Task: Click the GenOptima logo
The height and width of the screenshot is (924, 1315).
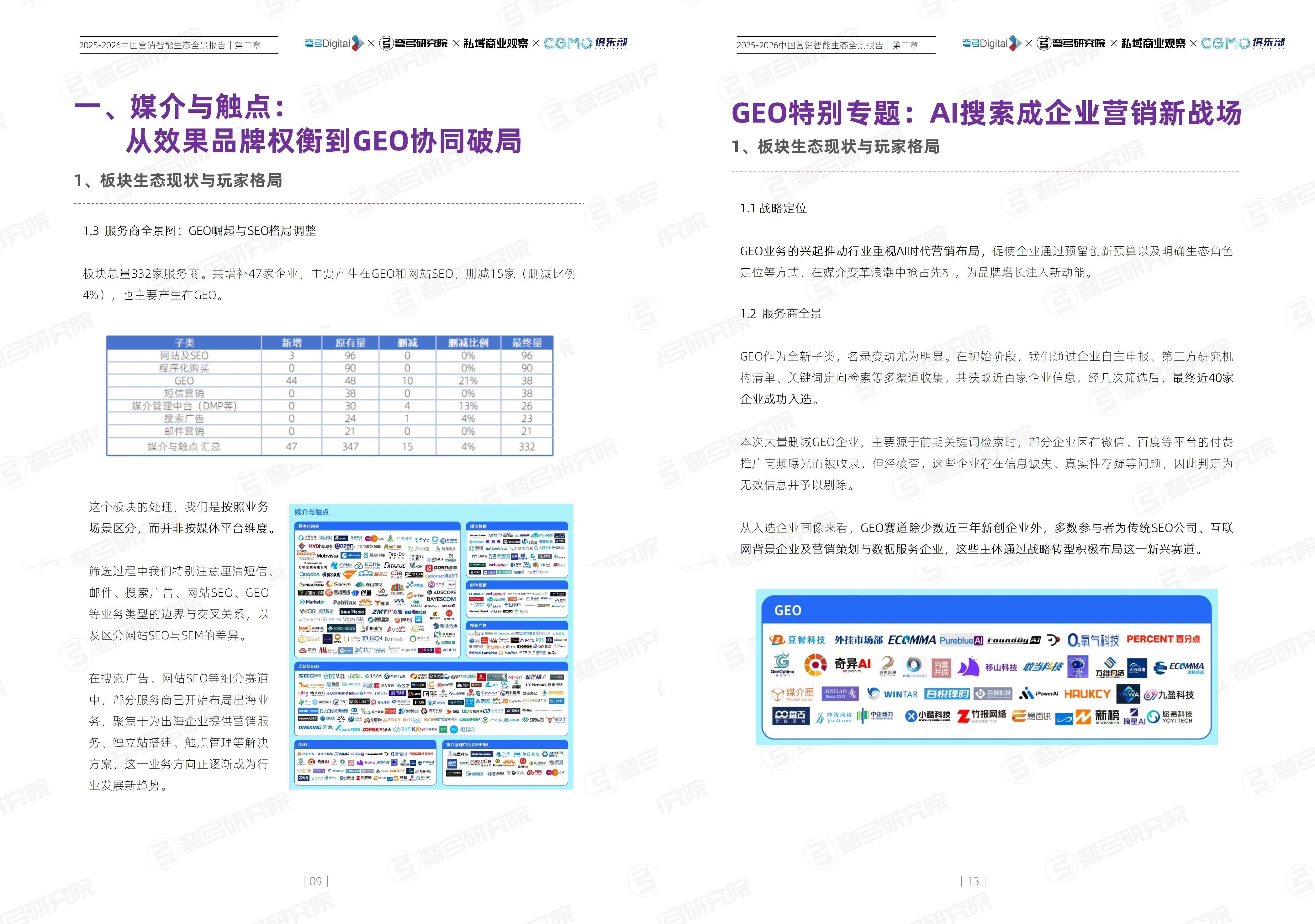Action: (x=782, y=664)
